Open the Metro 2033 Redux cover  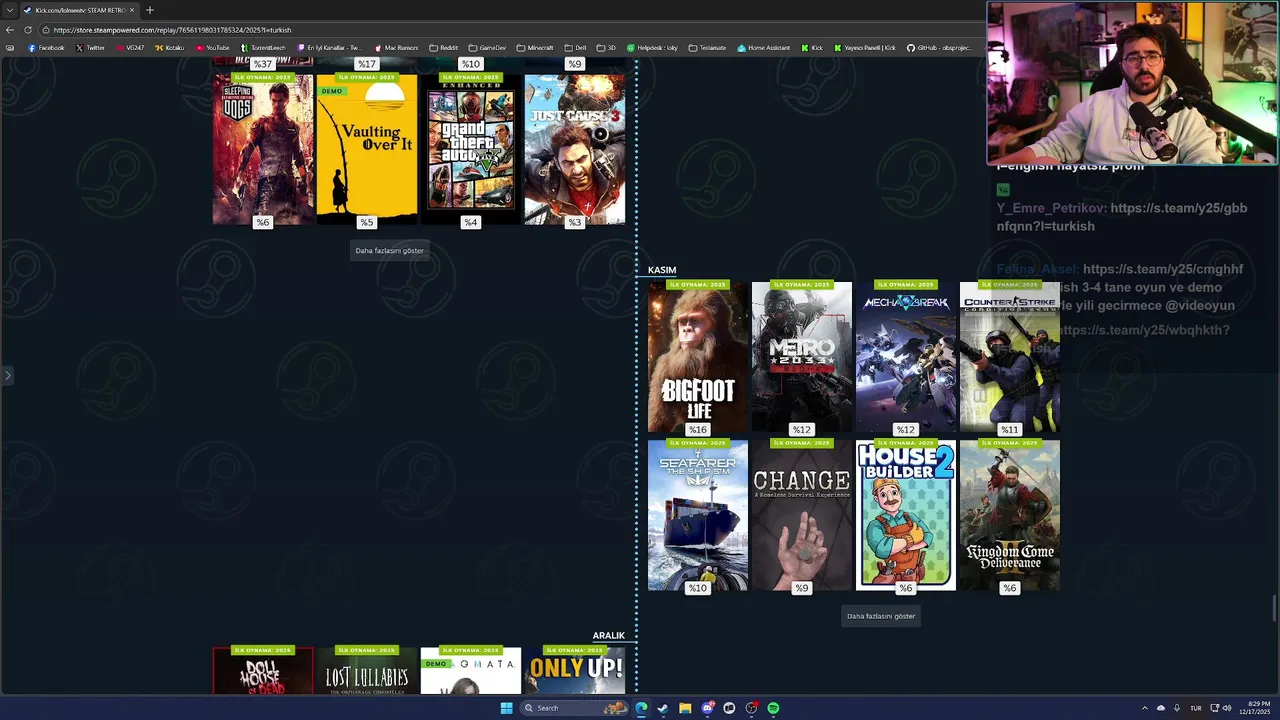pyautogui.click(x=801, y=357)
